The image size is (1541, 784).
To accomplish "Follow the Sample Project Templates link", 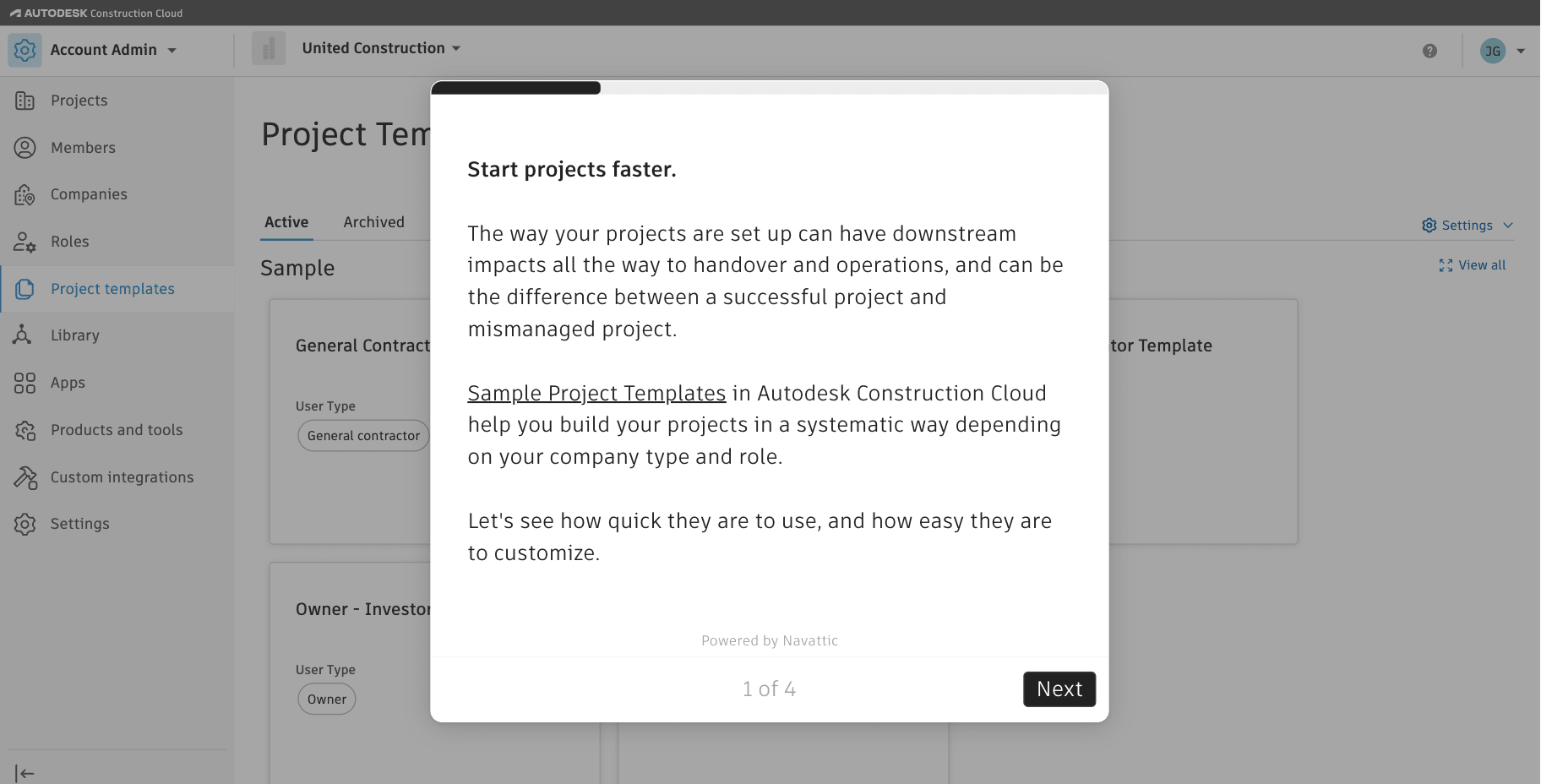I will [x=596, y=394].
